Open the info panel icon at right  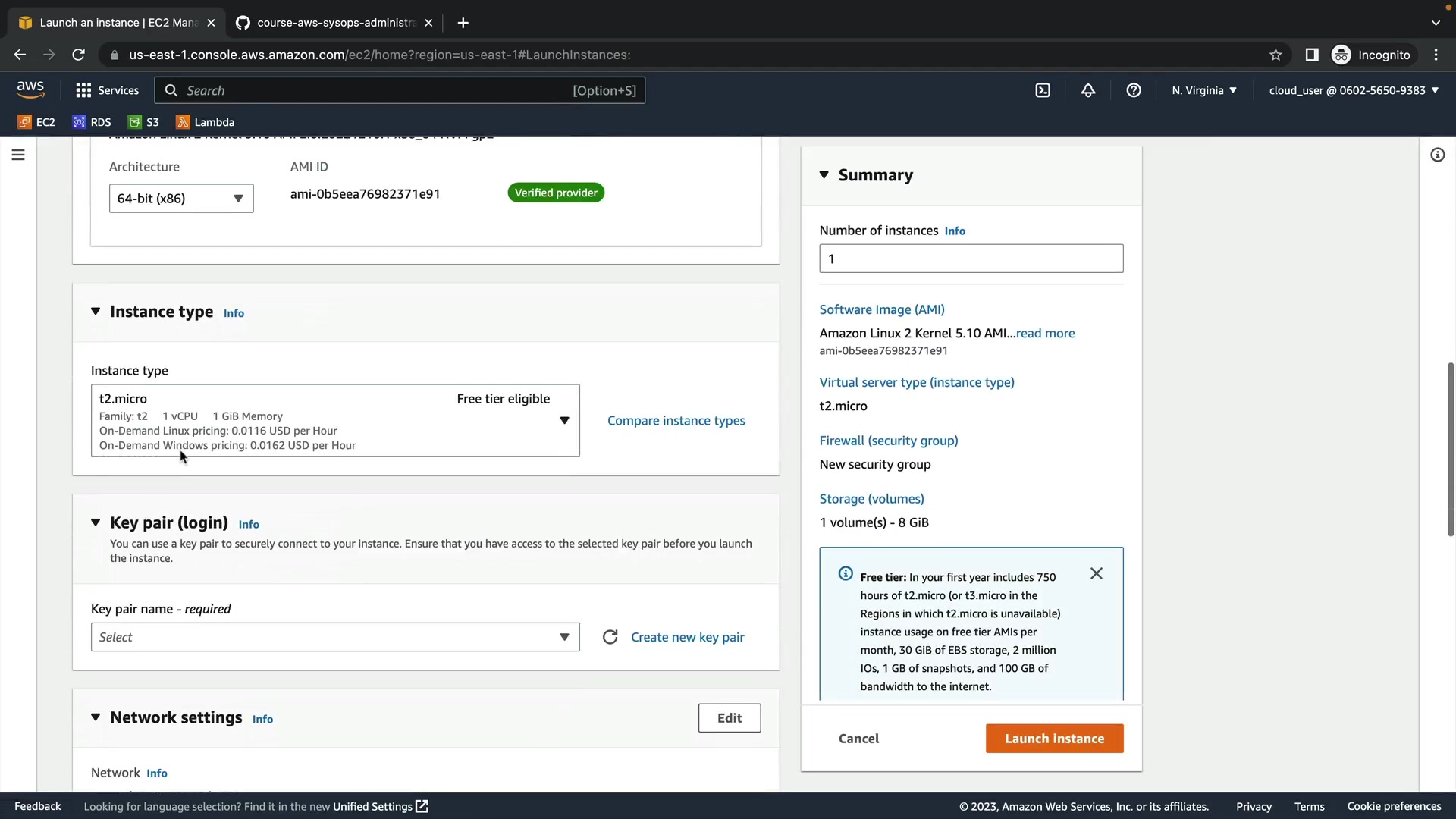point(1437,155)
